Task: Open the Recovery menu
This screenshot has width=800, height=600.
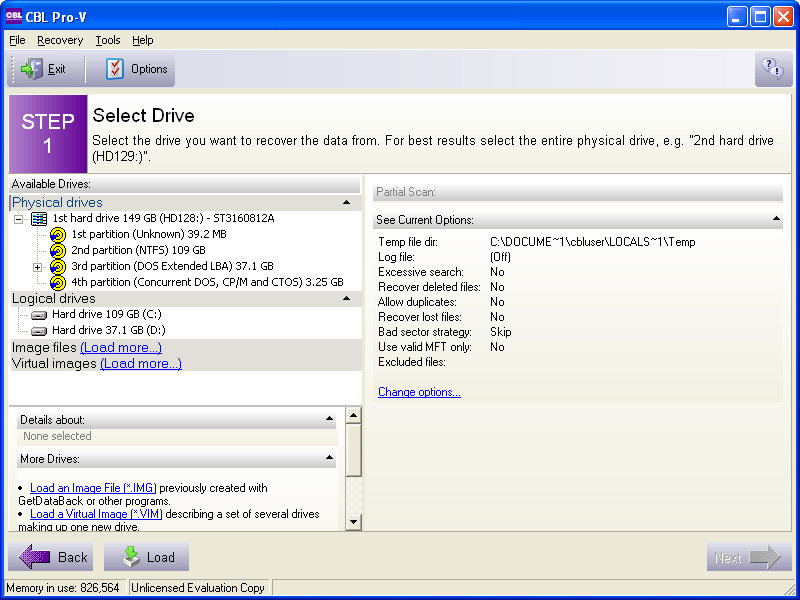Action: [60, 40]
